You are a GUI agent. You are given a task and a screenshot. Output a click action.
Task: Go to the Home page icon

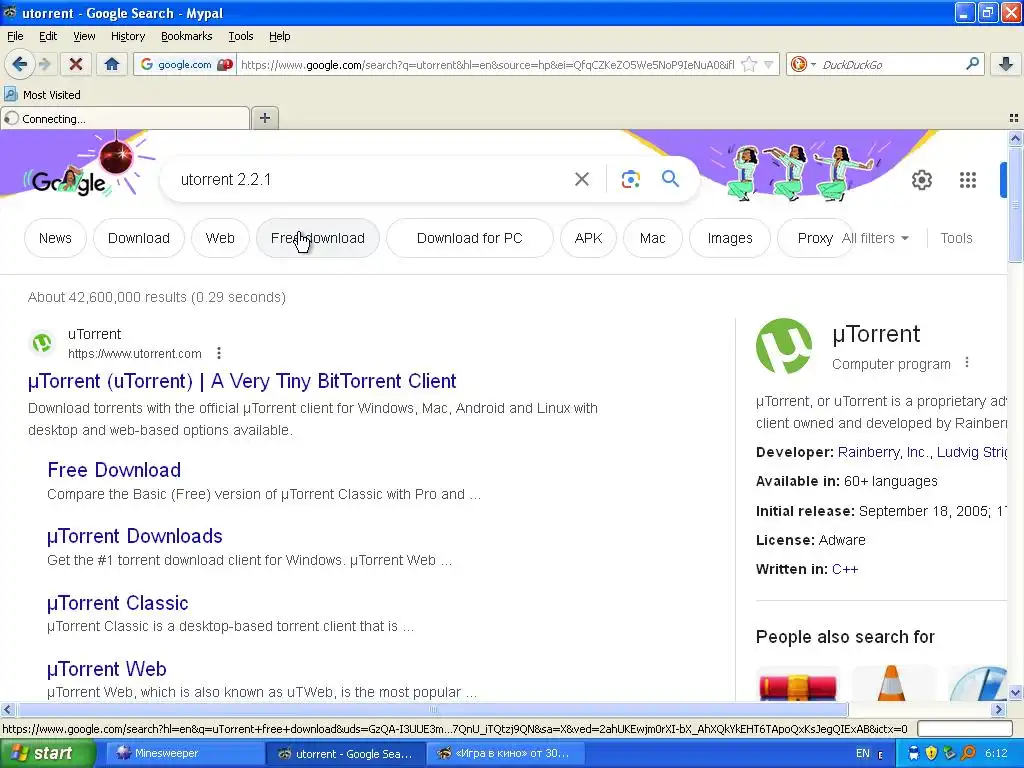(112, 64)
